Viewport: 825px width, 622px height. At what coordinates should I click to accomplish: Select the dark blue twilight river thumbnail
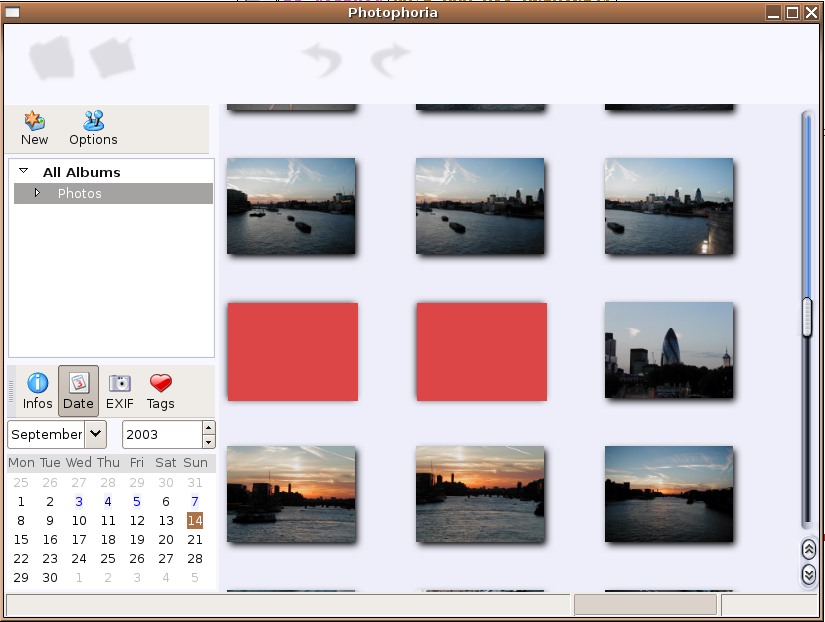pyautogui.click(x=669, y=494)
